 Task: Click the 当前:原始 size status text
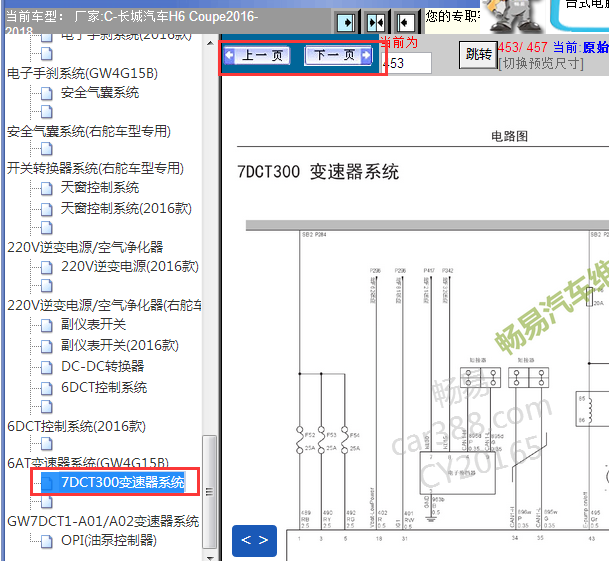click(581, 47)
